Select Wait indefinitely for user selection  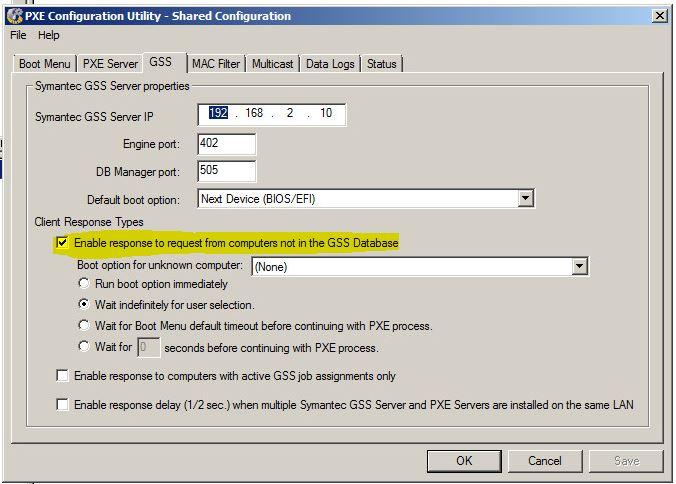[84, 304]
